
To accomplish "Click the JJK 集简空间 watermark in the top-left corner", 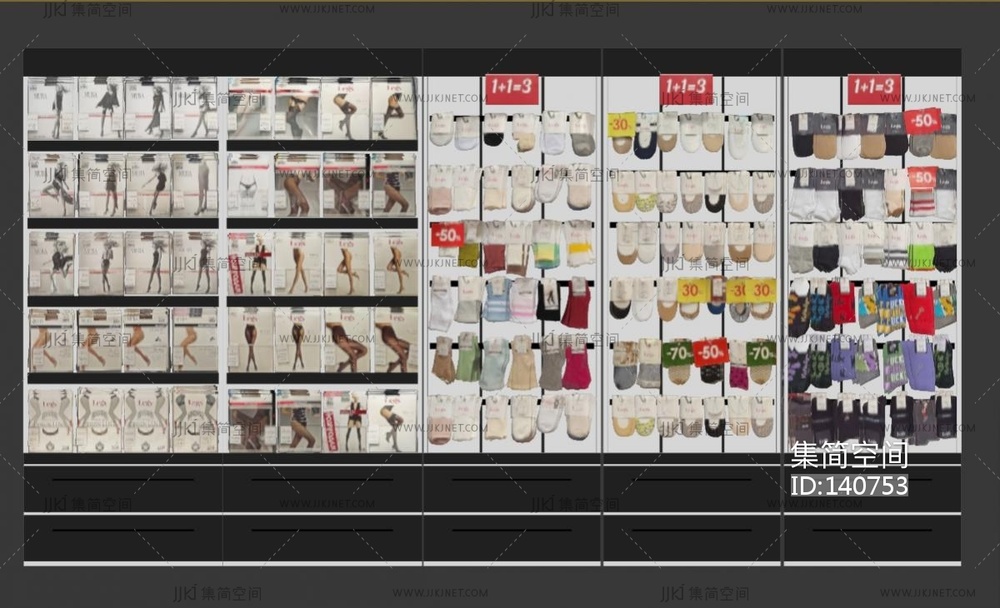I will (x=87, y=10).
